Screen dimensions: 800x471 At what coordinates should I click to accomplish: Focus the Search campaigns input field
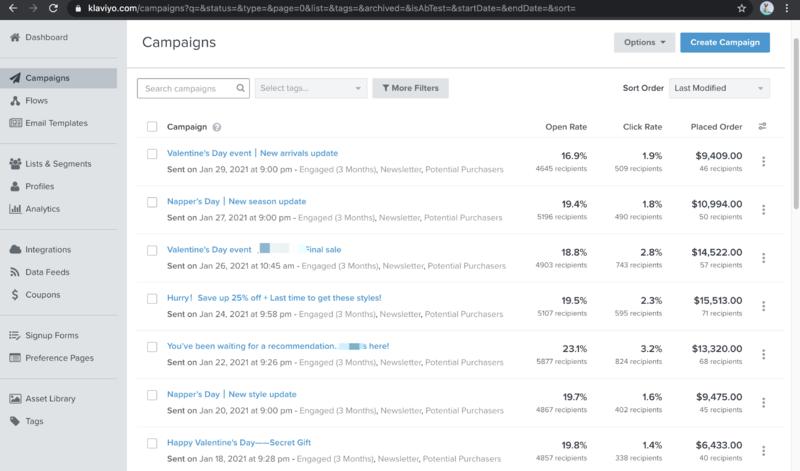187,88
